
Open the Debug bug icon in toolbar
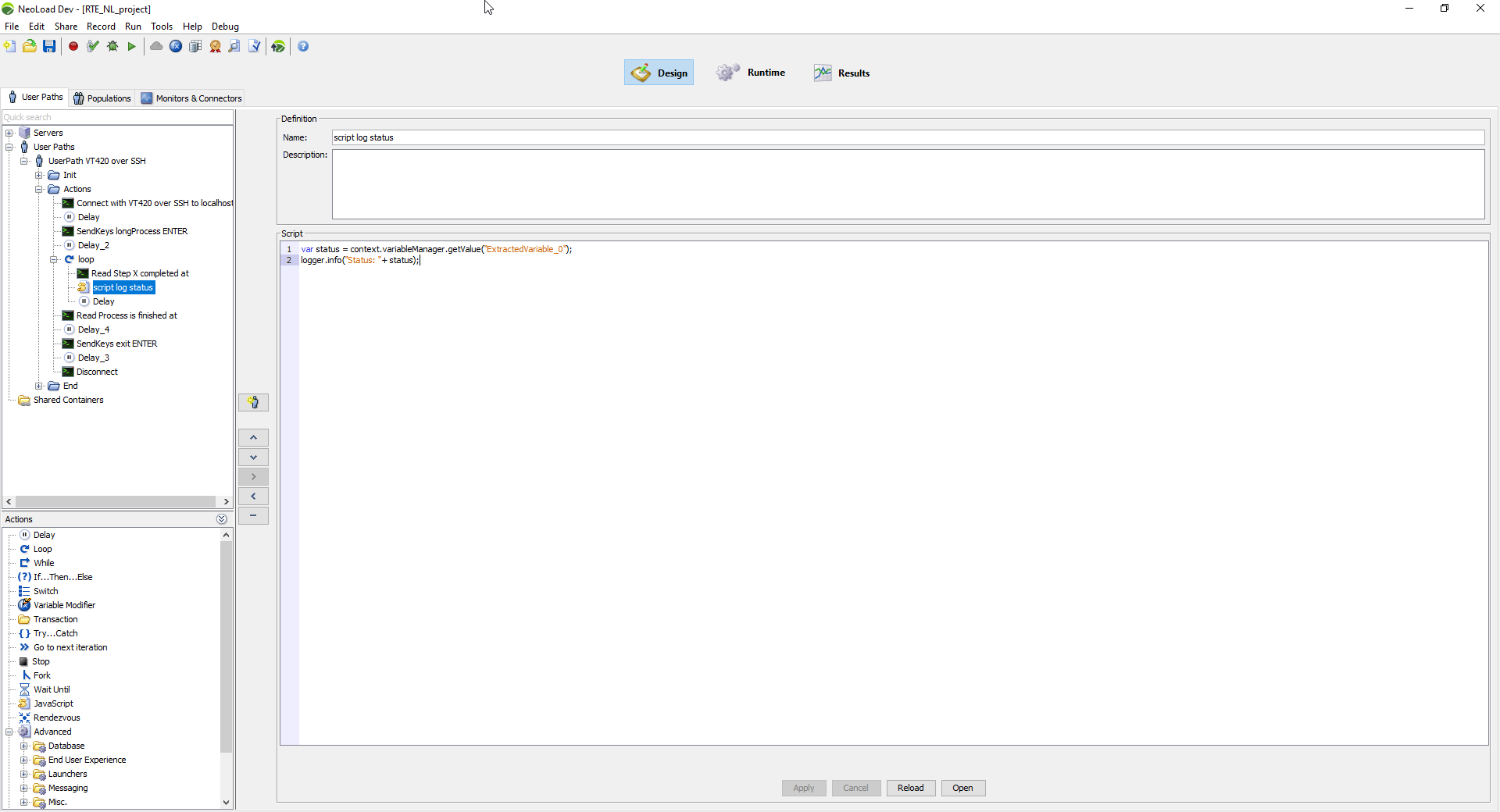pos(112,46)
